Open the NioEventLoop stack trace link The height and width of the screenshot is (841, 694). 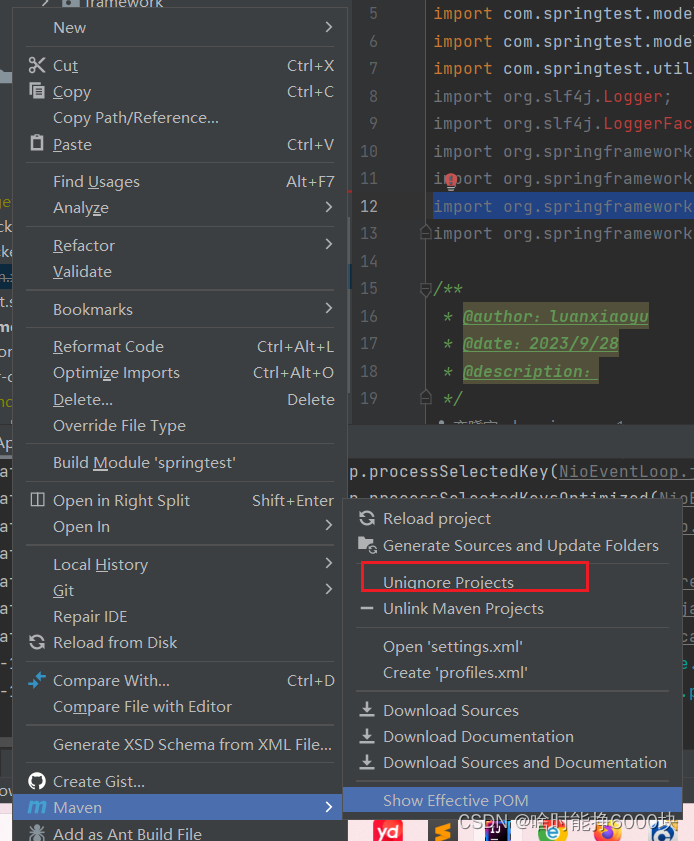coord(626,471)
